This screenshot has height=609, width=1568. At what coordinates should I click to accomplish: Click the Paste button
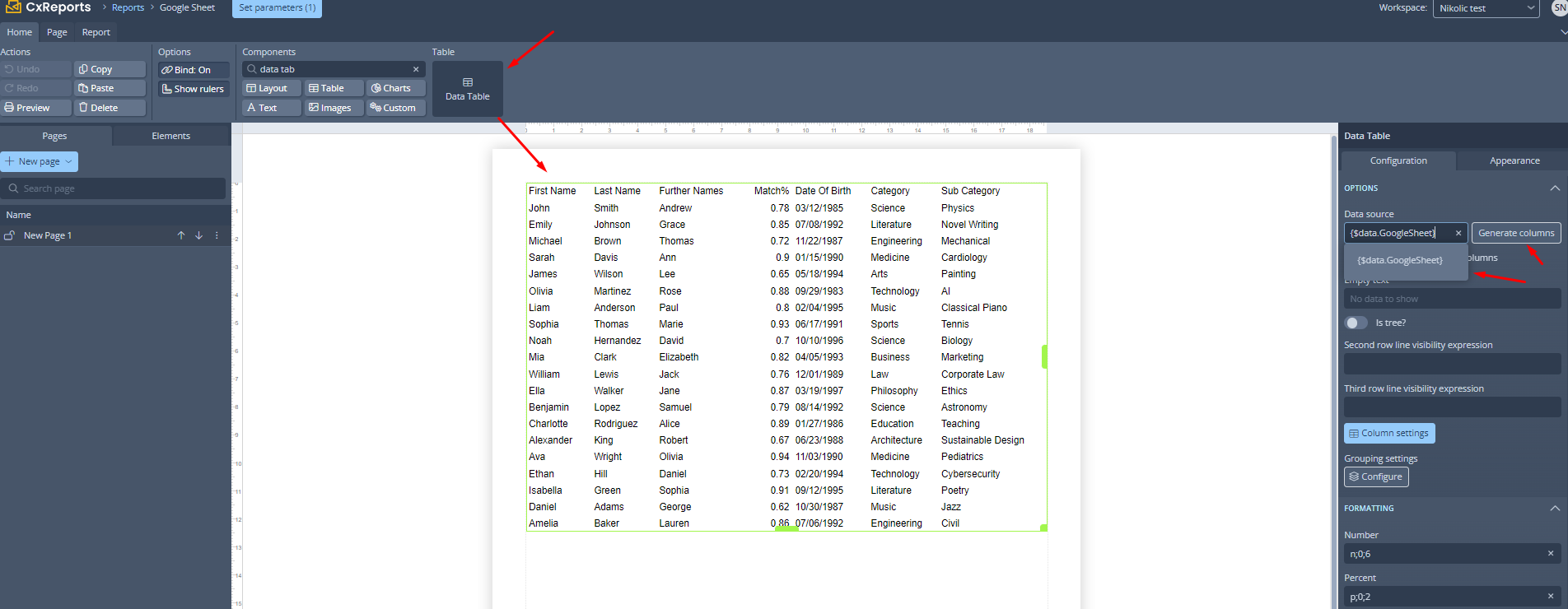tap(110, 88)
